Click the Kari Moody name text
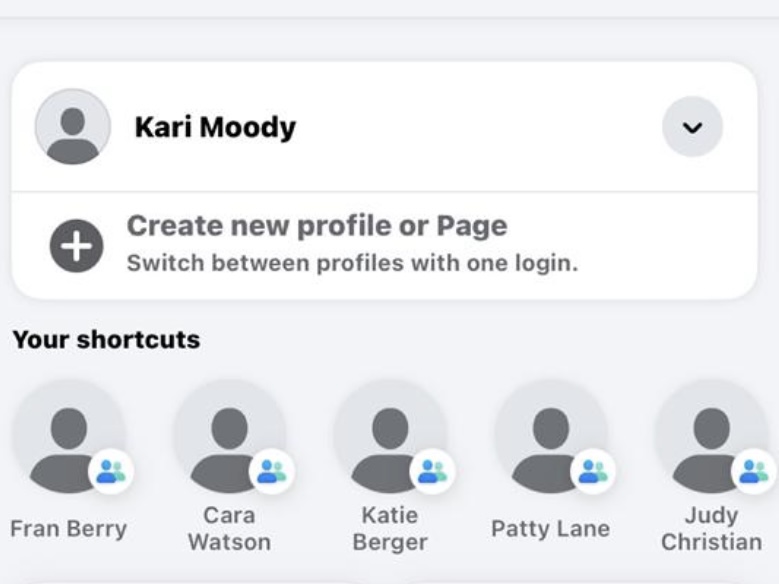 (x=215, y=128)
